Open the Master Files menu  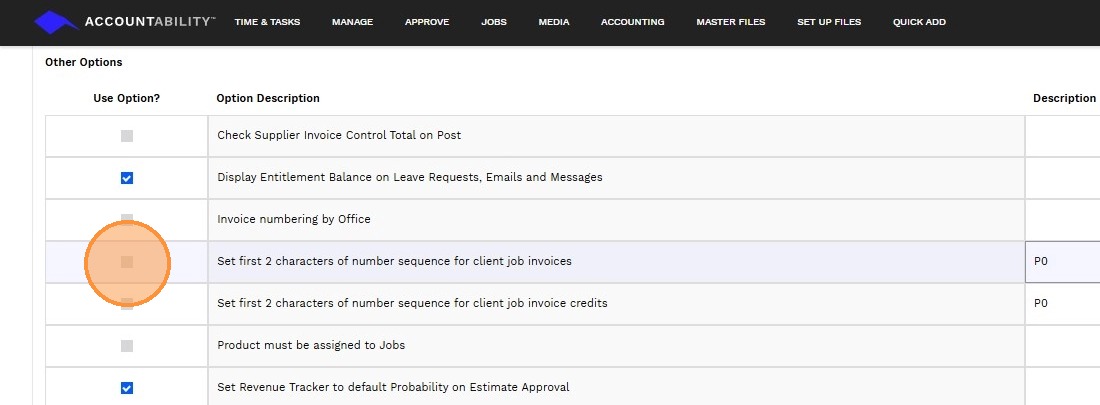(x=731, y=22)
